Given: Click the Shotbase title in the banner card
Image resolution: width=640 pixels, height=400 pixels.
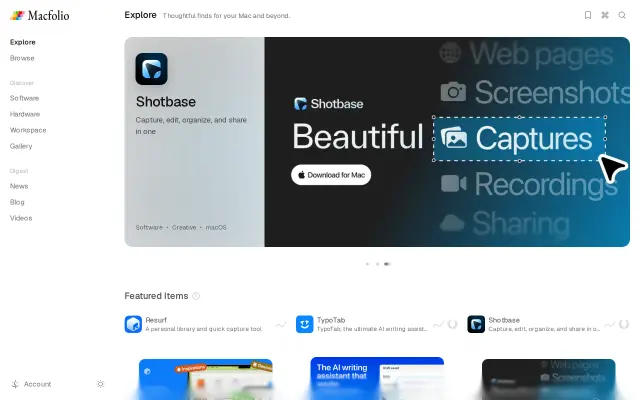Looking at the screenshot, I should click(x=166, y=101).
